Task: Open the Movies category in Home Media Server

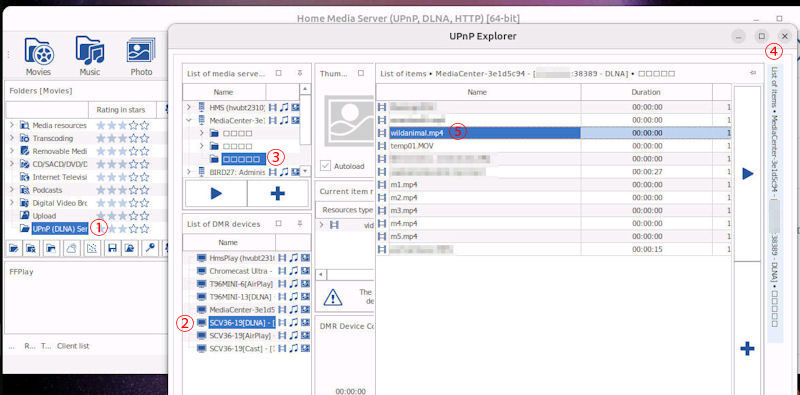Action: (39, 56)
